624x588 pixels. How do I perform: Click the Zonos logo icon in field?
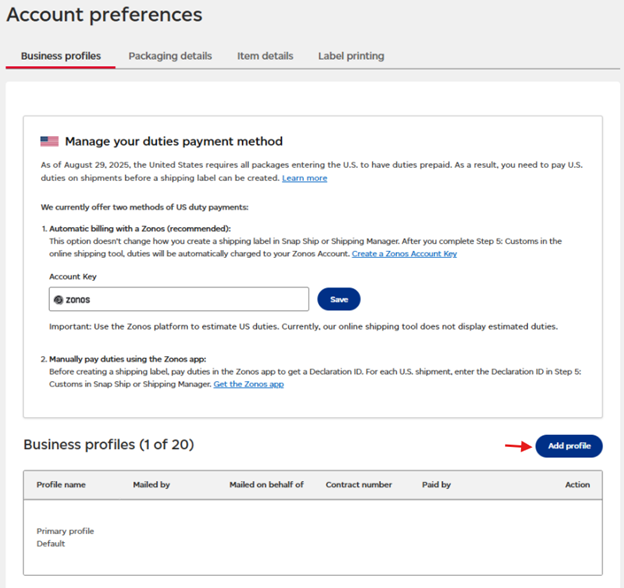[58, 300]
